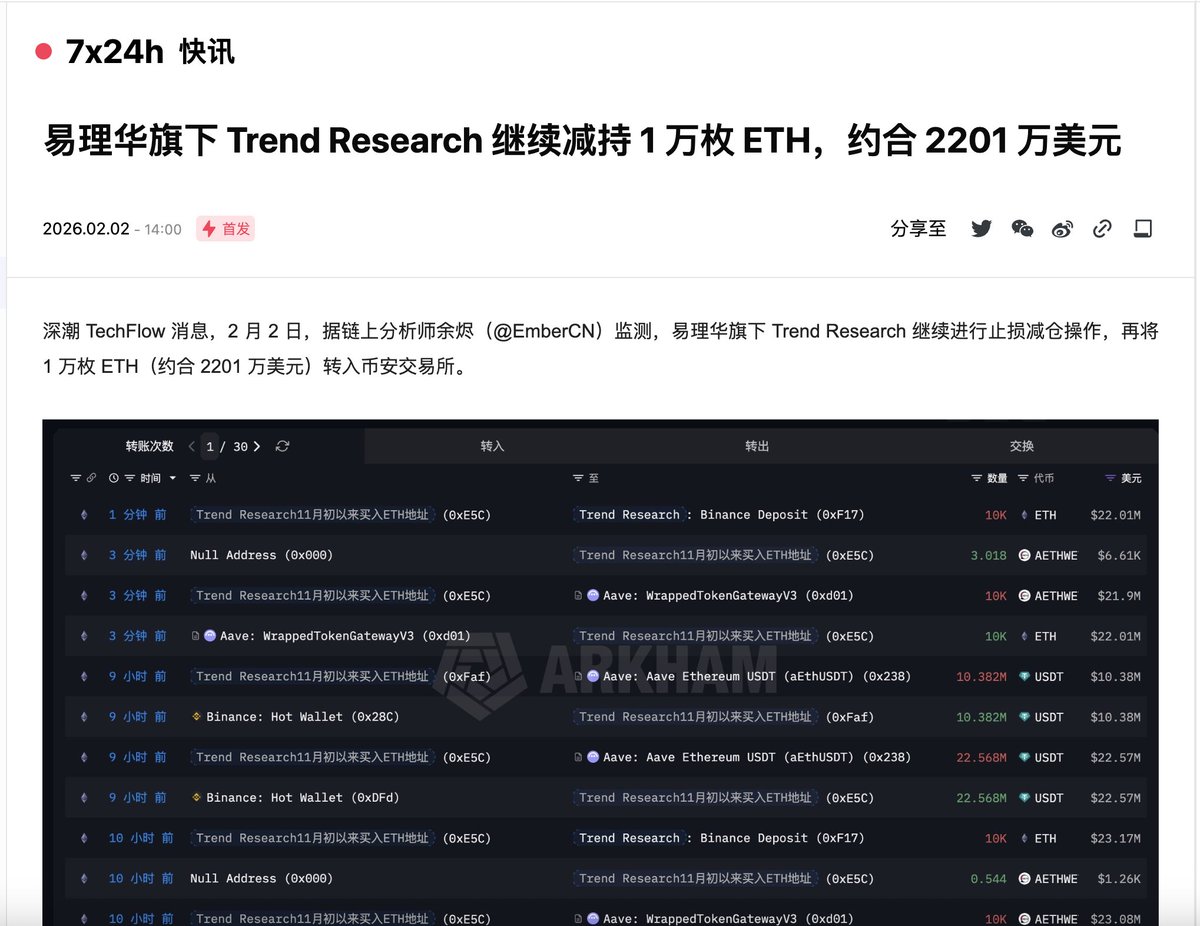Open the filter icon beside 至 column
The image size is (1200, 926).
pos(578,479)
